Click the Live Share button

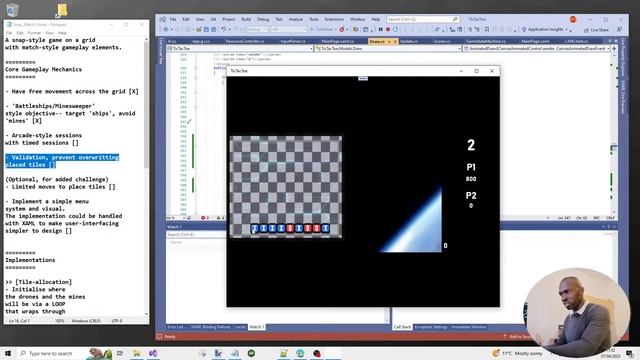click(x=596, y=30)
